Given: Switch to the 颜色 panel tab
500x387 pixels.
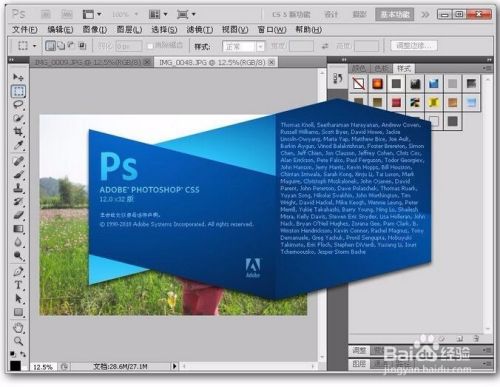Looking at the screenshot, I should [x=359, y=69].
